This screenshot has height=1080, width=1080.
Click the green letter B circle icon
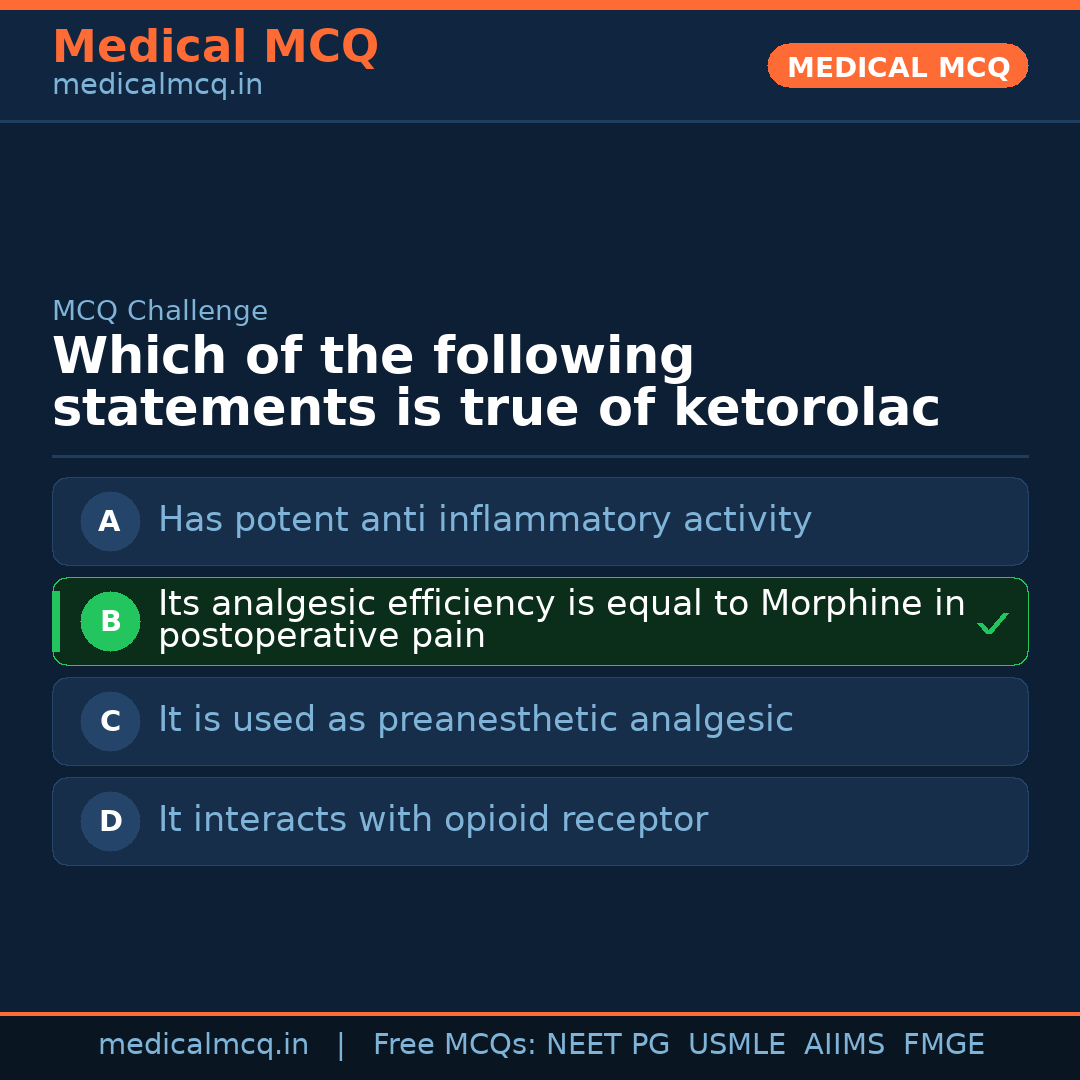tap(110, 621)
